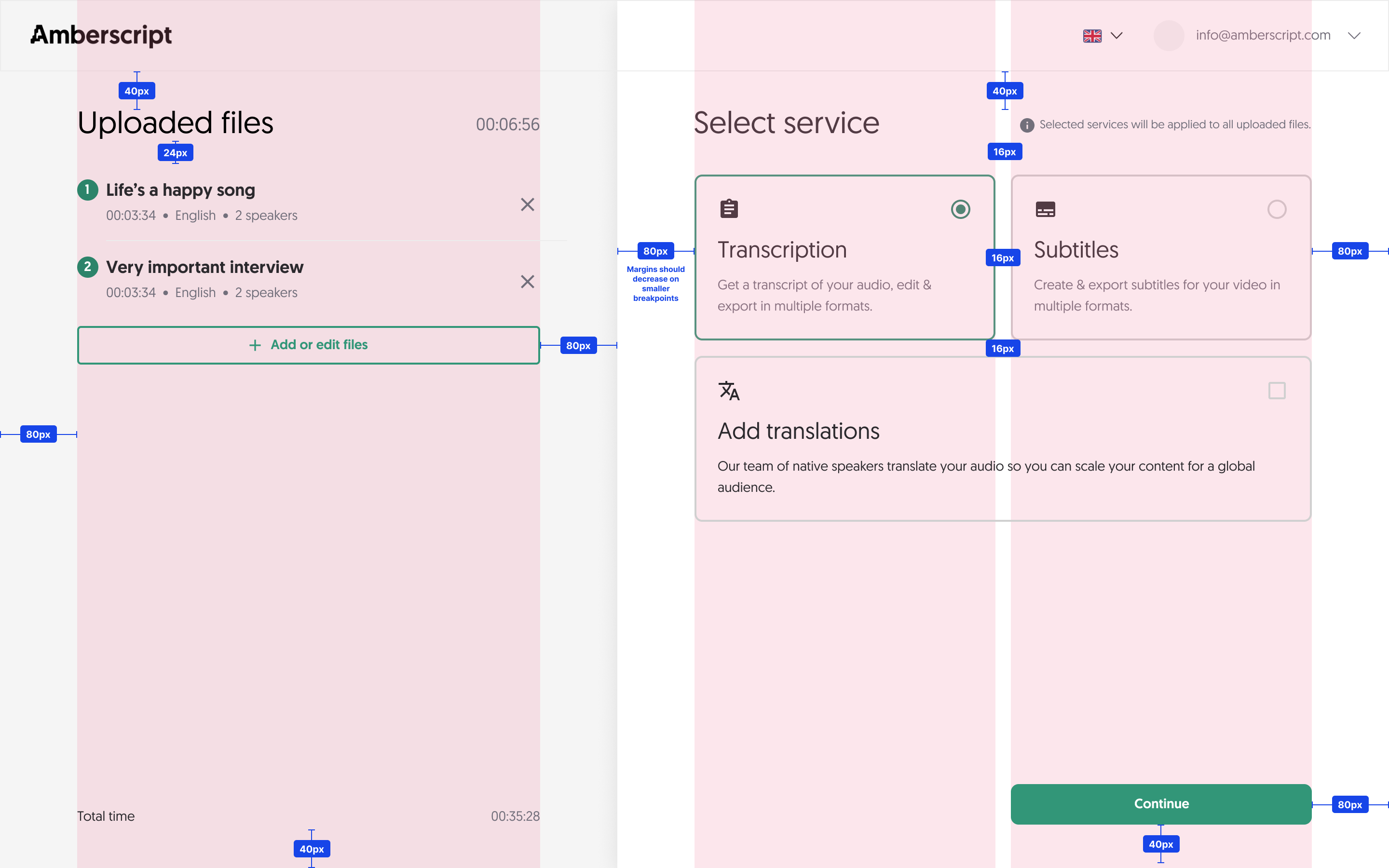
Task: Expand the account dropdown chevron
Action: point(1354,36)
